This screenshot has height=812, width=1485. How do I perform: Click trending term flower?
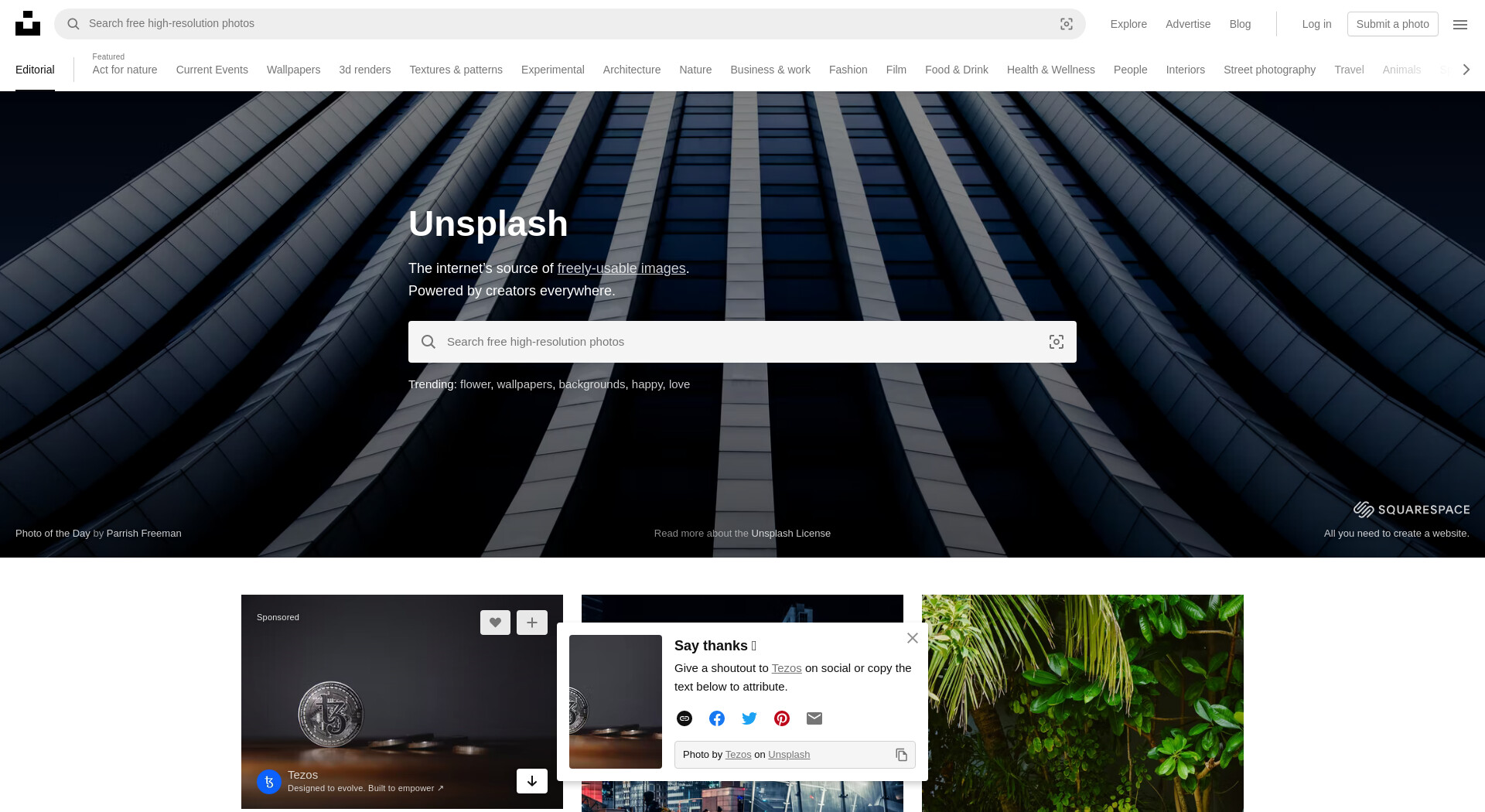pyautogui.click(x=475, y=384)
